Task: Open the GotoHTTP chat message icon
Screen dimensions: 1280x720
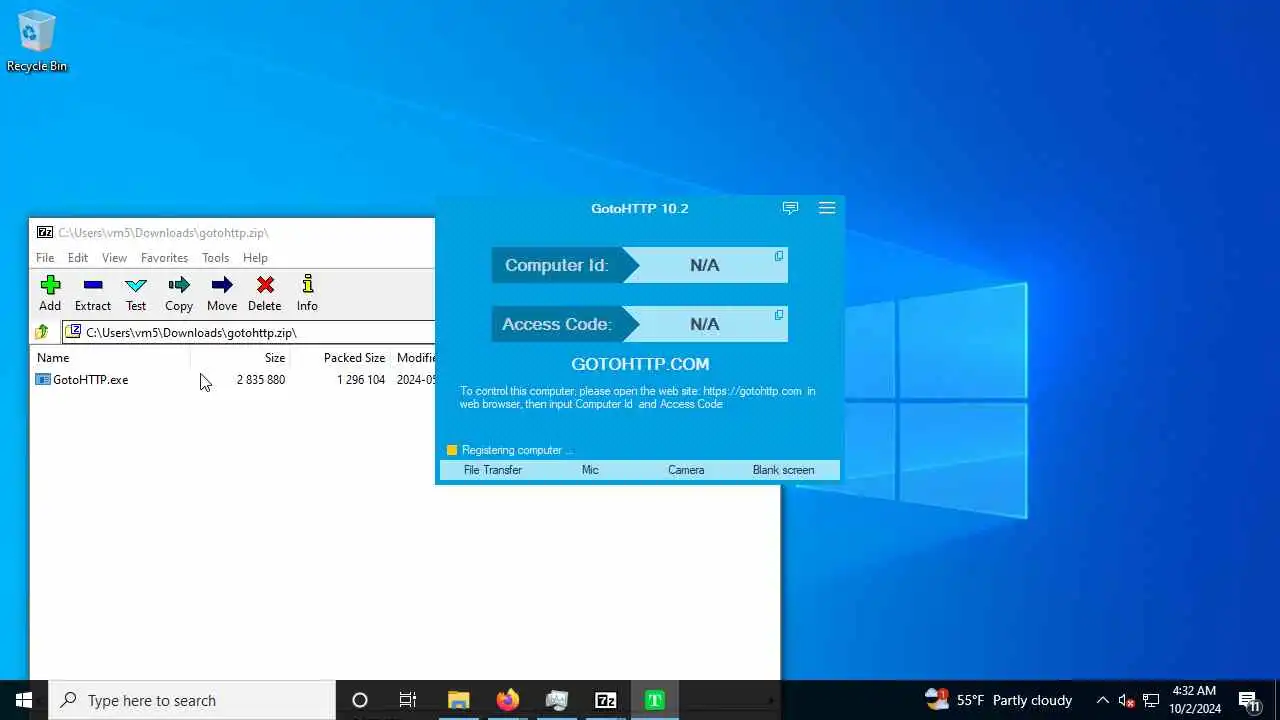Action: (790, 208)
